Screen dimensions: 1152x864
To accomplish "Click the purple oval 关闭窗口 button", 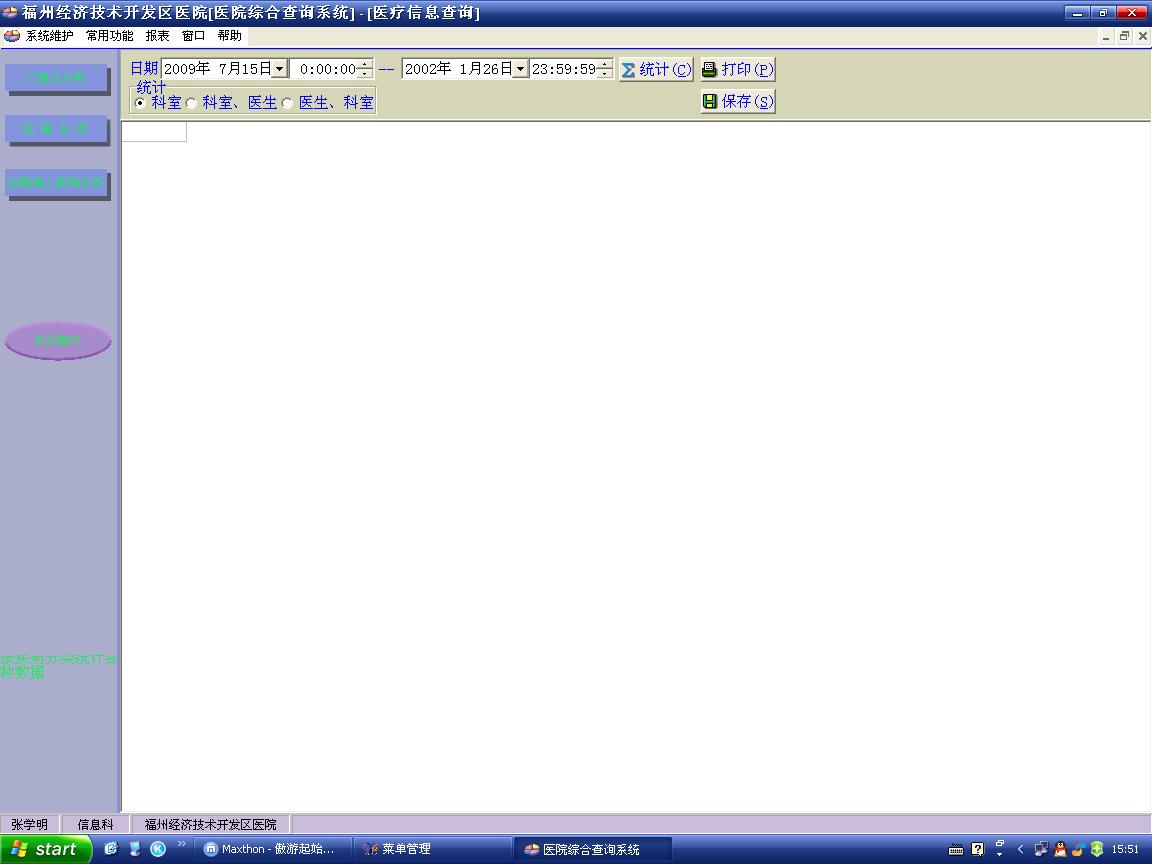I will tap(58, 341).
